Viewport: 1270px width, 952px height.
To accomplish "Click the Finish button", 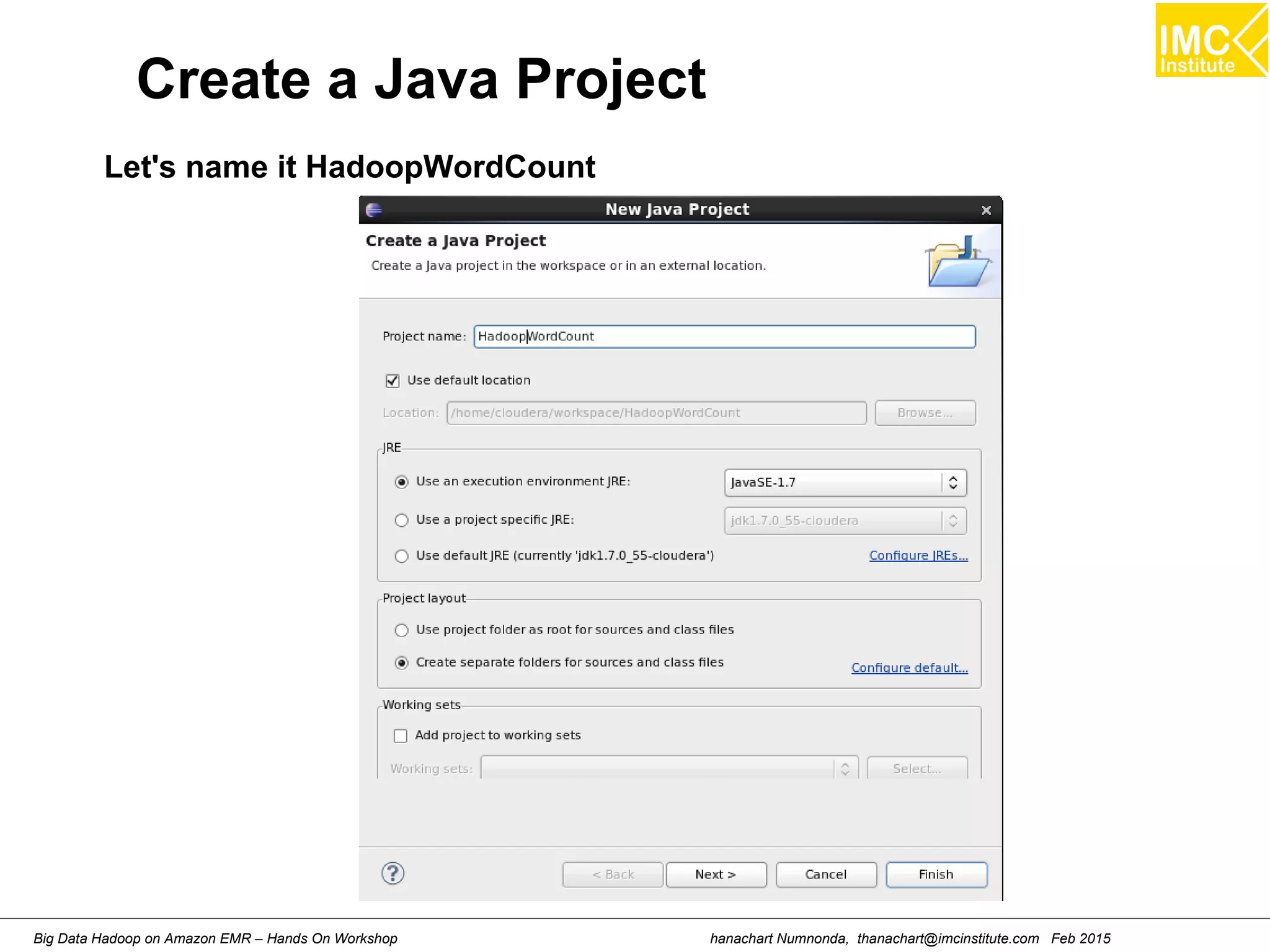I will 936,875.
